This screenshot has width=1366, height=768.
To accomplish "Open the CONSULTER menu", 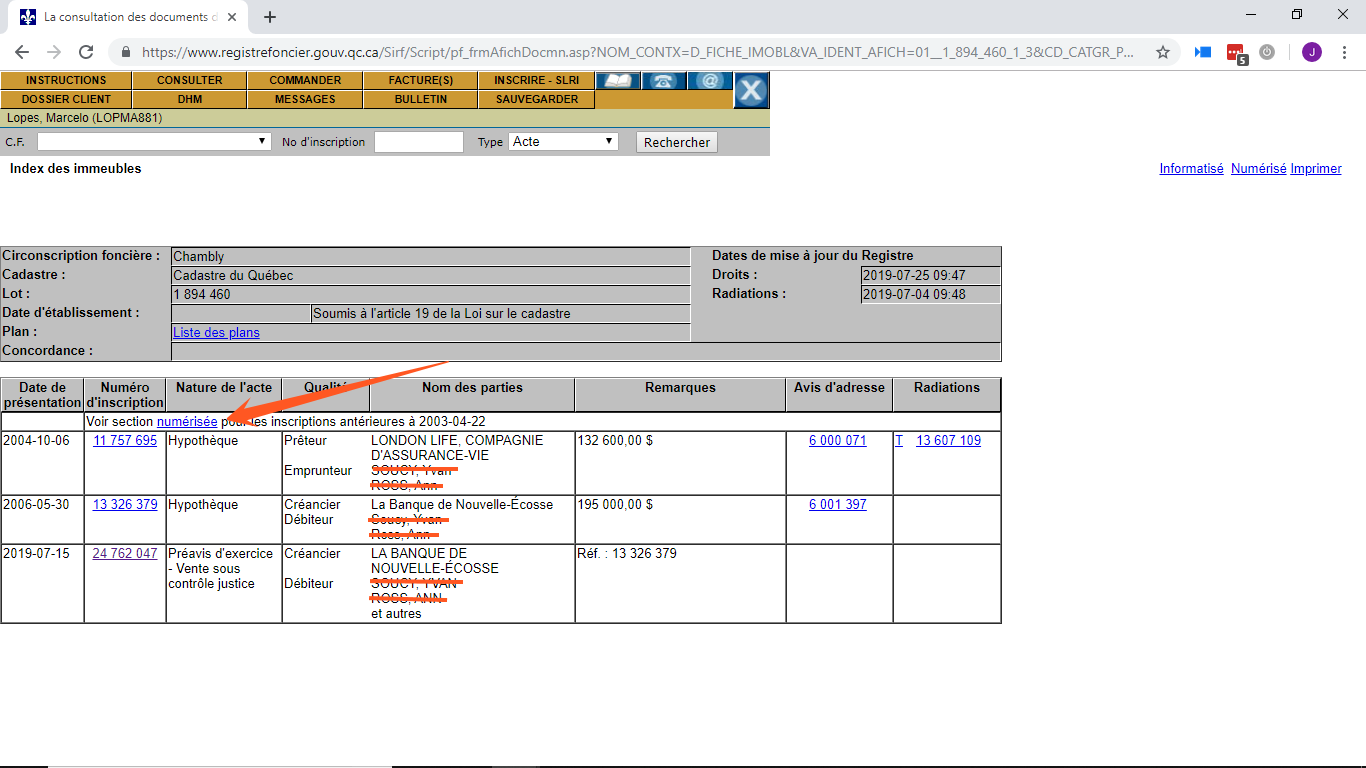I will 190,81.
